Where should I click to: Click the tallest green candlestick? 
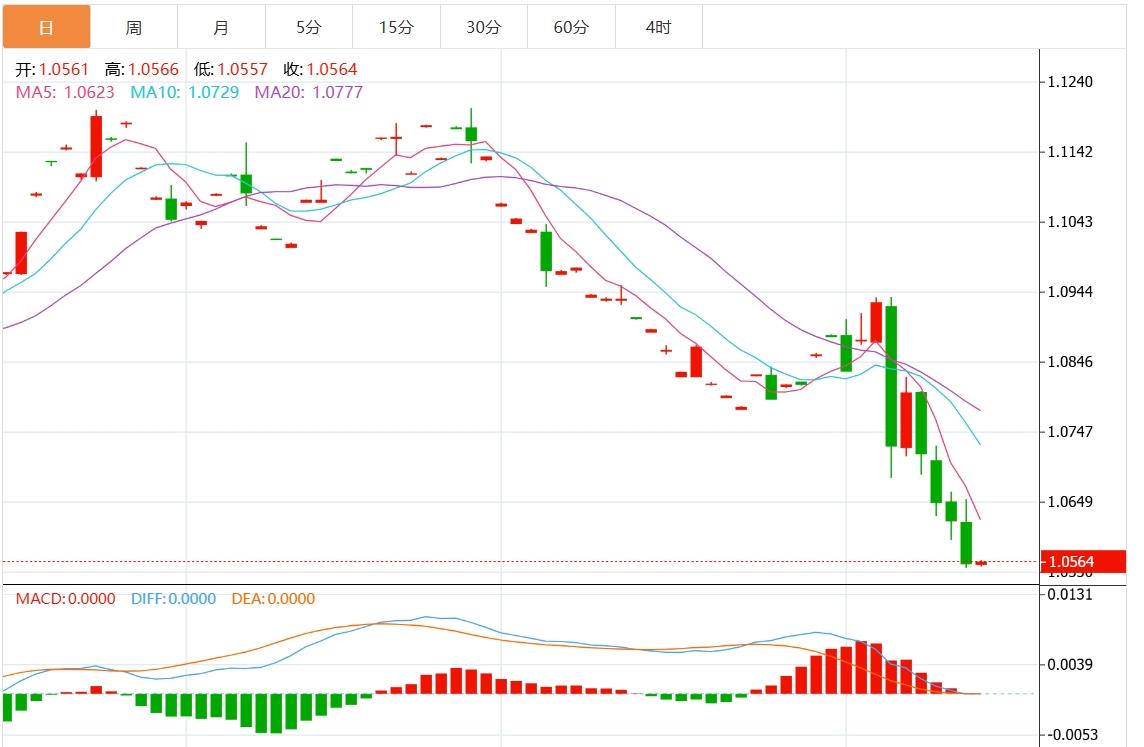(x=890, y=376)
